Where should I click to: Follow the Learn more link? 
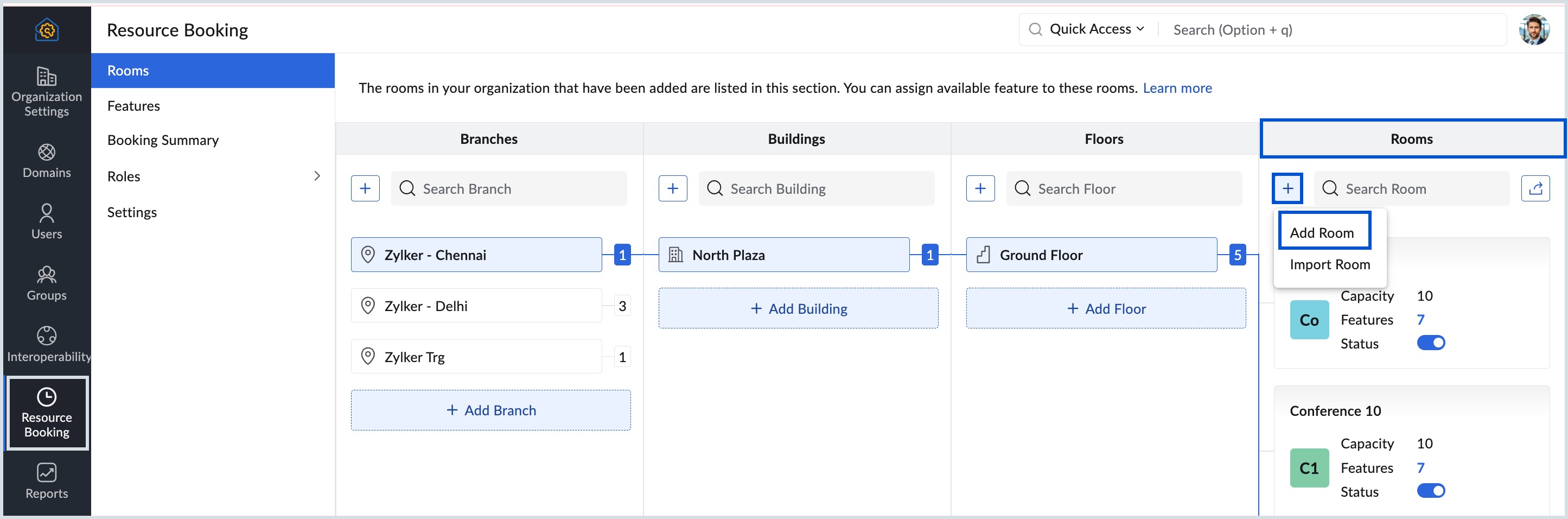tap(1177, 88)
